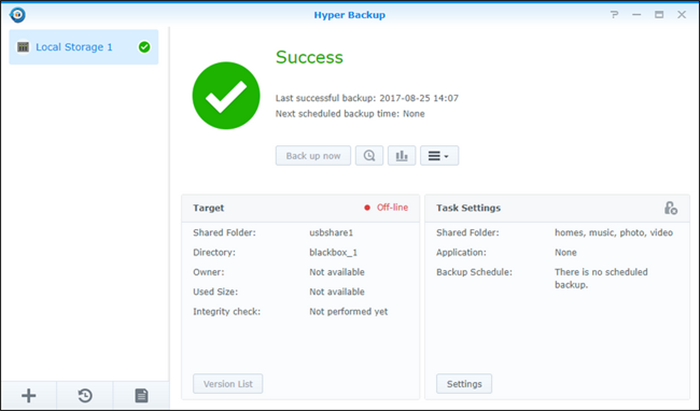Click the 'Backup Schedule:' label

point(474,272)
